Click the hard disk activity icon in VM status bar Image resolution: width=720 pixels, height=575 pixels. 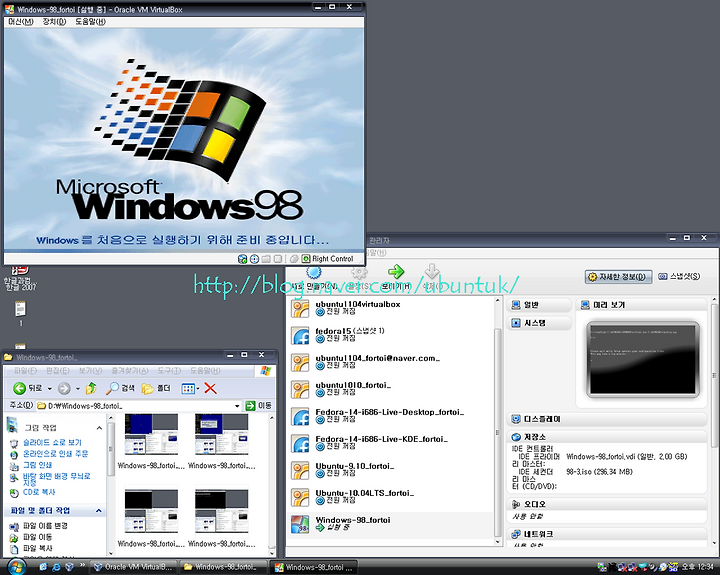coord(242,259)
